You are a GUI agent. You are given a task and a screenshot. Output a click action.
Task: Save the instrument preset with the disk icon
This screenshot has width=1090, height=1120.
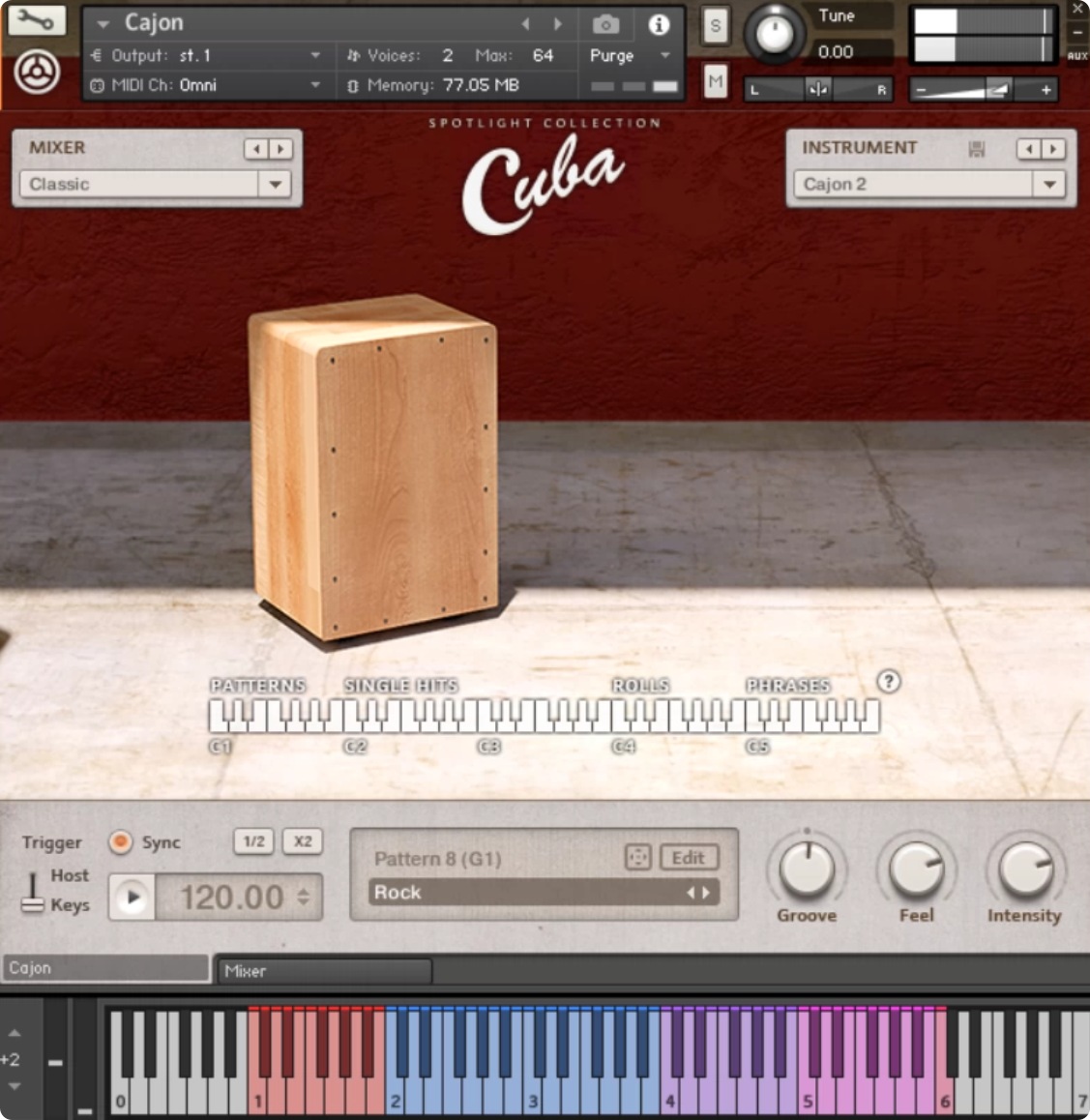coord(977,149)
